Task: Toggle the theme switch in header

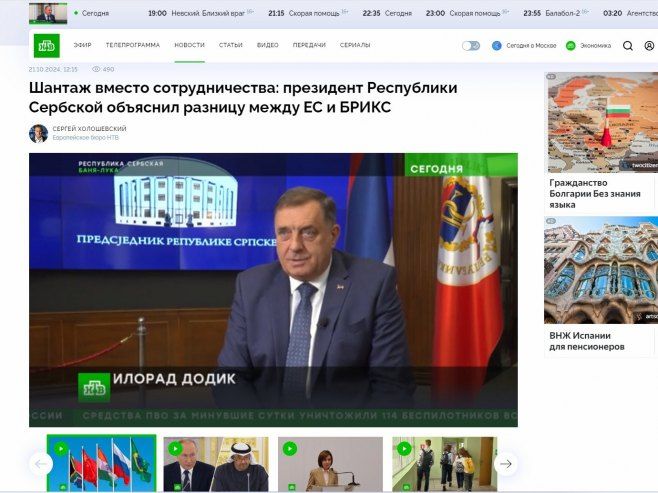Action: pos(470,46)
